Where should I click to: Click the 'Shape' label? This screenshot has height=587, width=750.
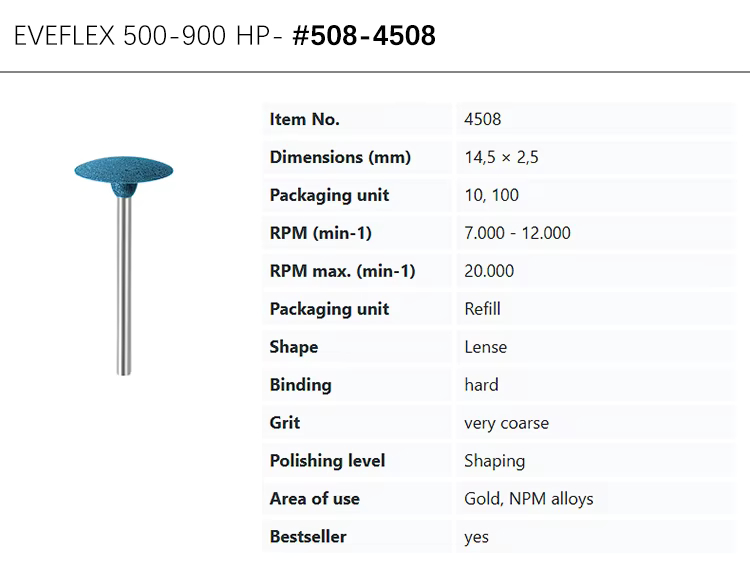[x=294, y=347]
